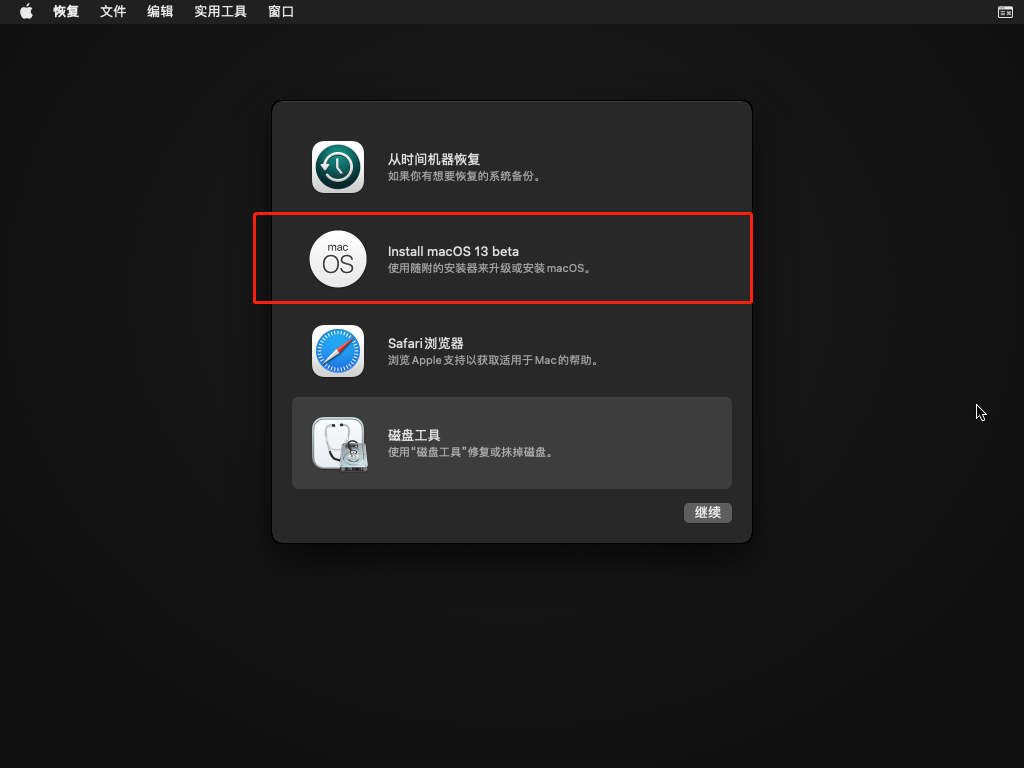Click description 浏览 Apple 支持以获取适用于 Mac 的帮助
1024x768 pixels.
point(493,360)
